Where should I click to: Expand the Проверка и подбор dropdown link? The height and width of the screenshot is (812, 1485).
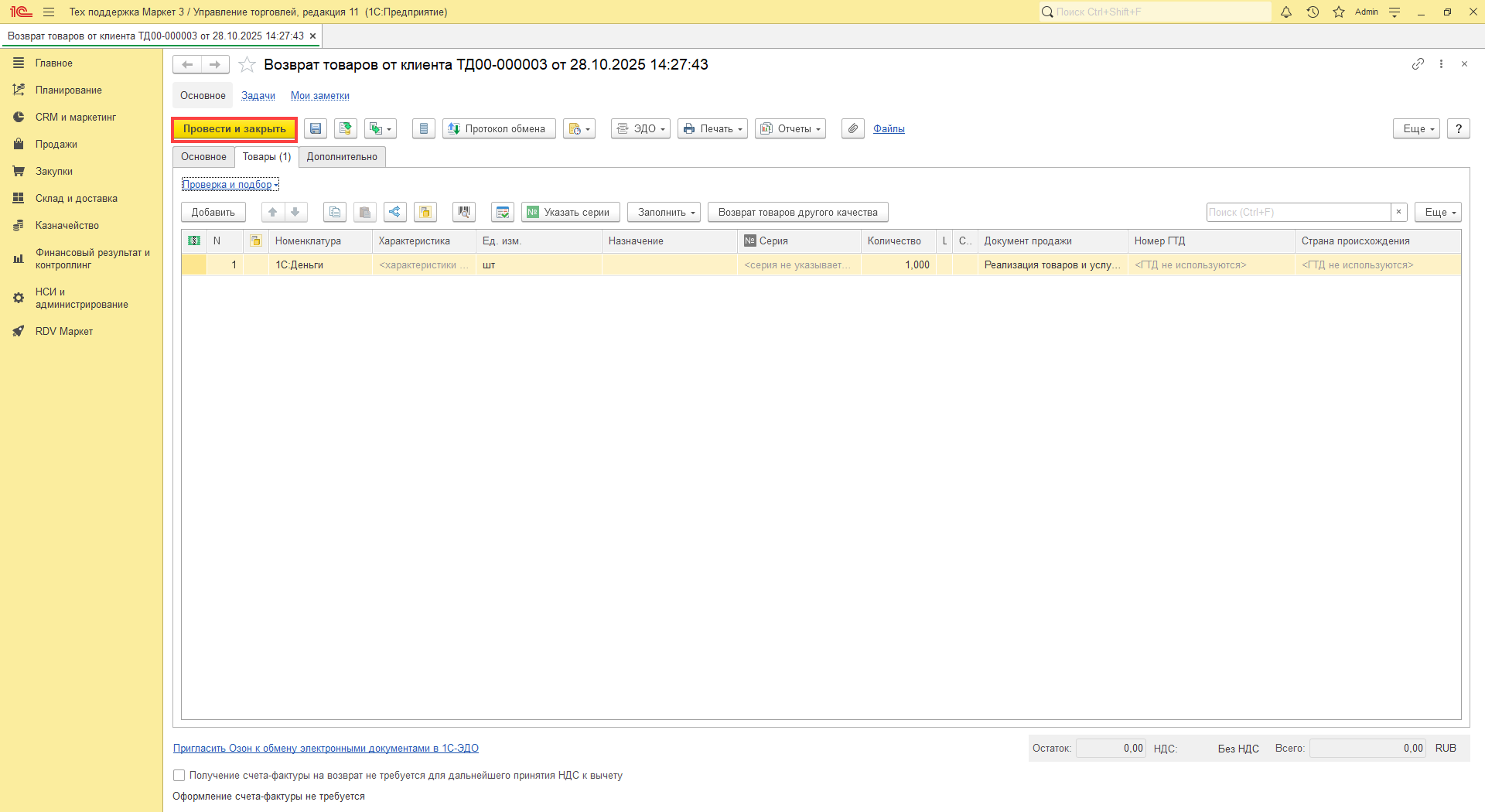230,184
